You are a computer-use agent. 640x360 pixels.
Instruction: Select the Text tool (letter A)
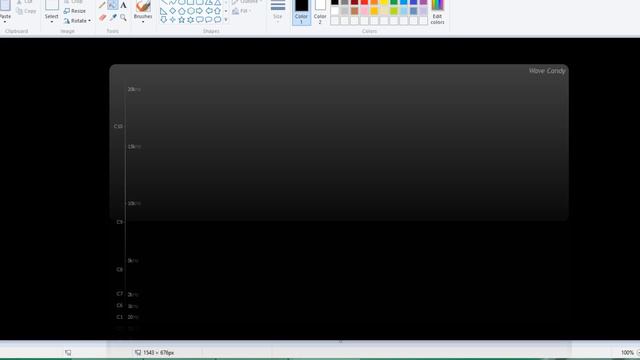click(123, 5)
